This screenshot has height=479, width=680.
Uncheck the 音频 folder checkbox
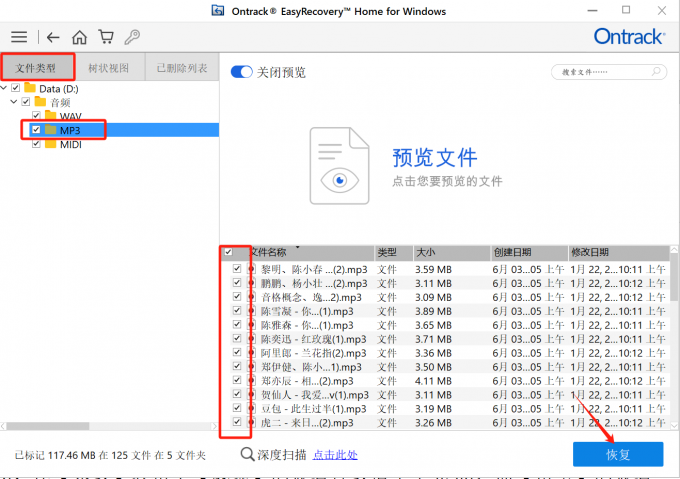26,102
